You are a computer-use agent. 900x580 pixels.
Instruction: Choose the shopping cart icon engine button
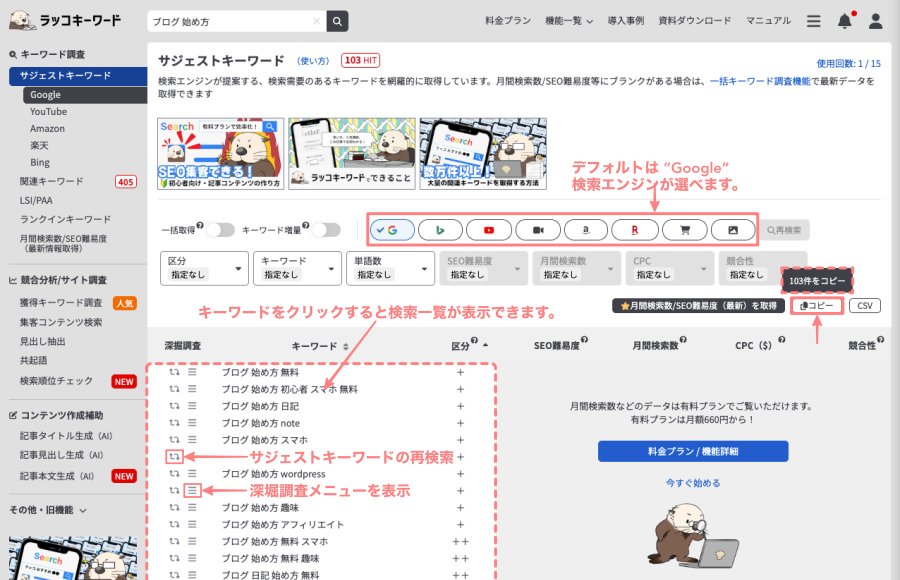684,230
